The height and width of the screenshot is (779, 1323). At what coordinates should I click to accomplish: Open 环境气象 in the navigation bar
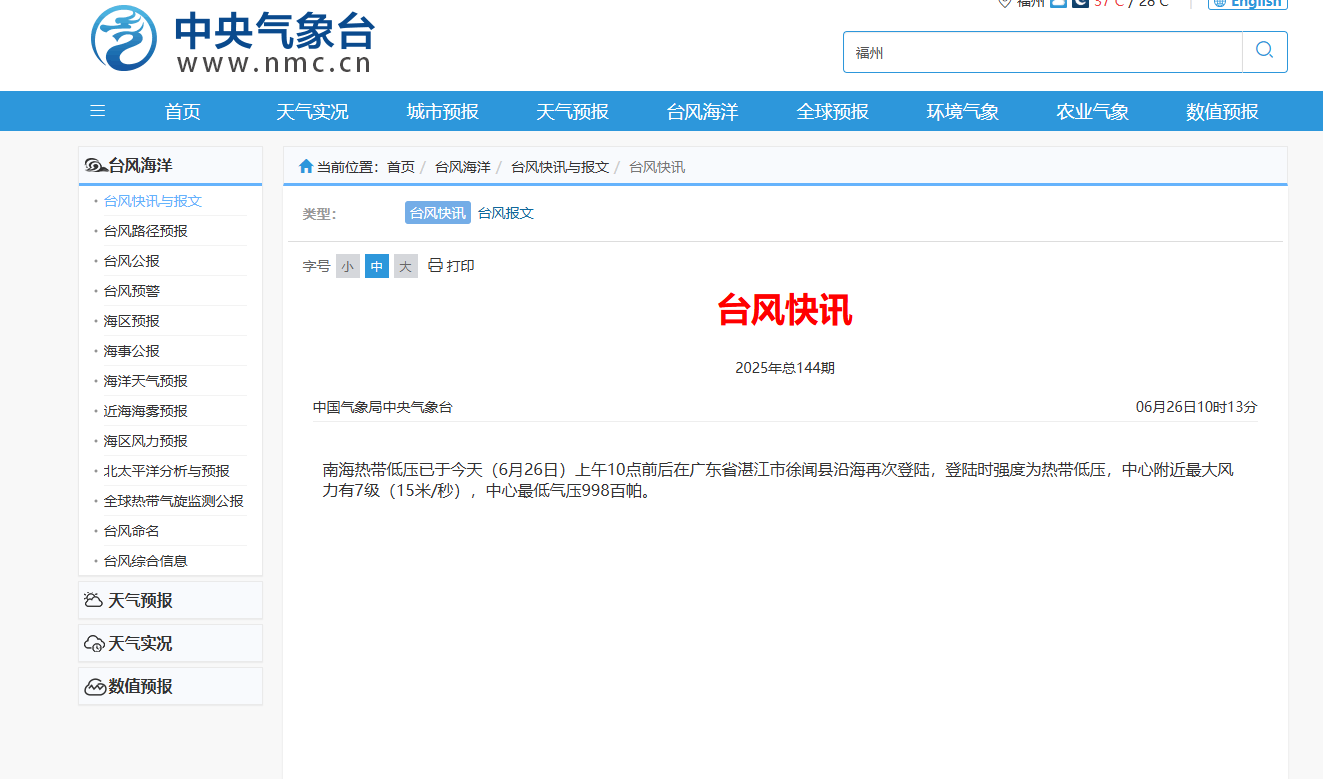click(x=962, y=111)
